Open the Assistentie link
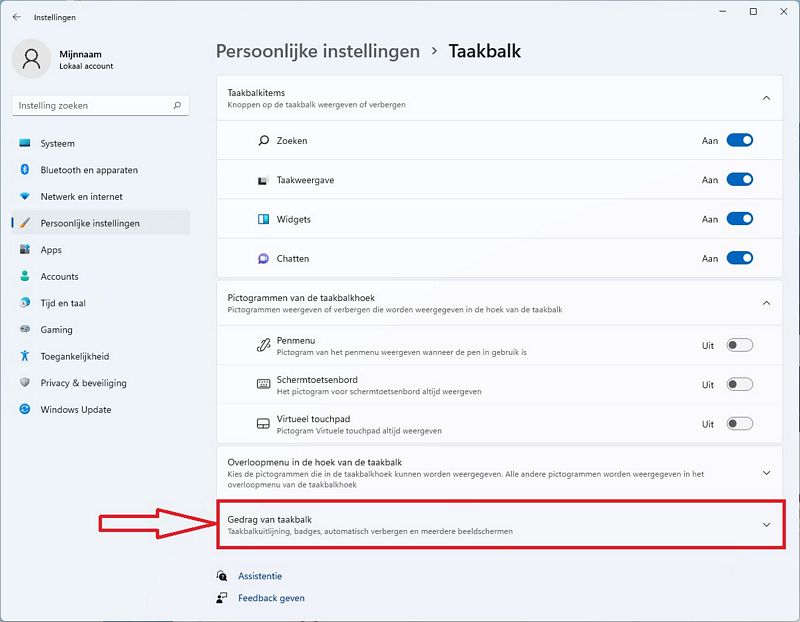The height and width of the screenshot is (622, 800). click(260, 576)
